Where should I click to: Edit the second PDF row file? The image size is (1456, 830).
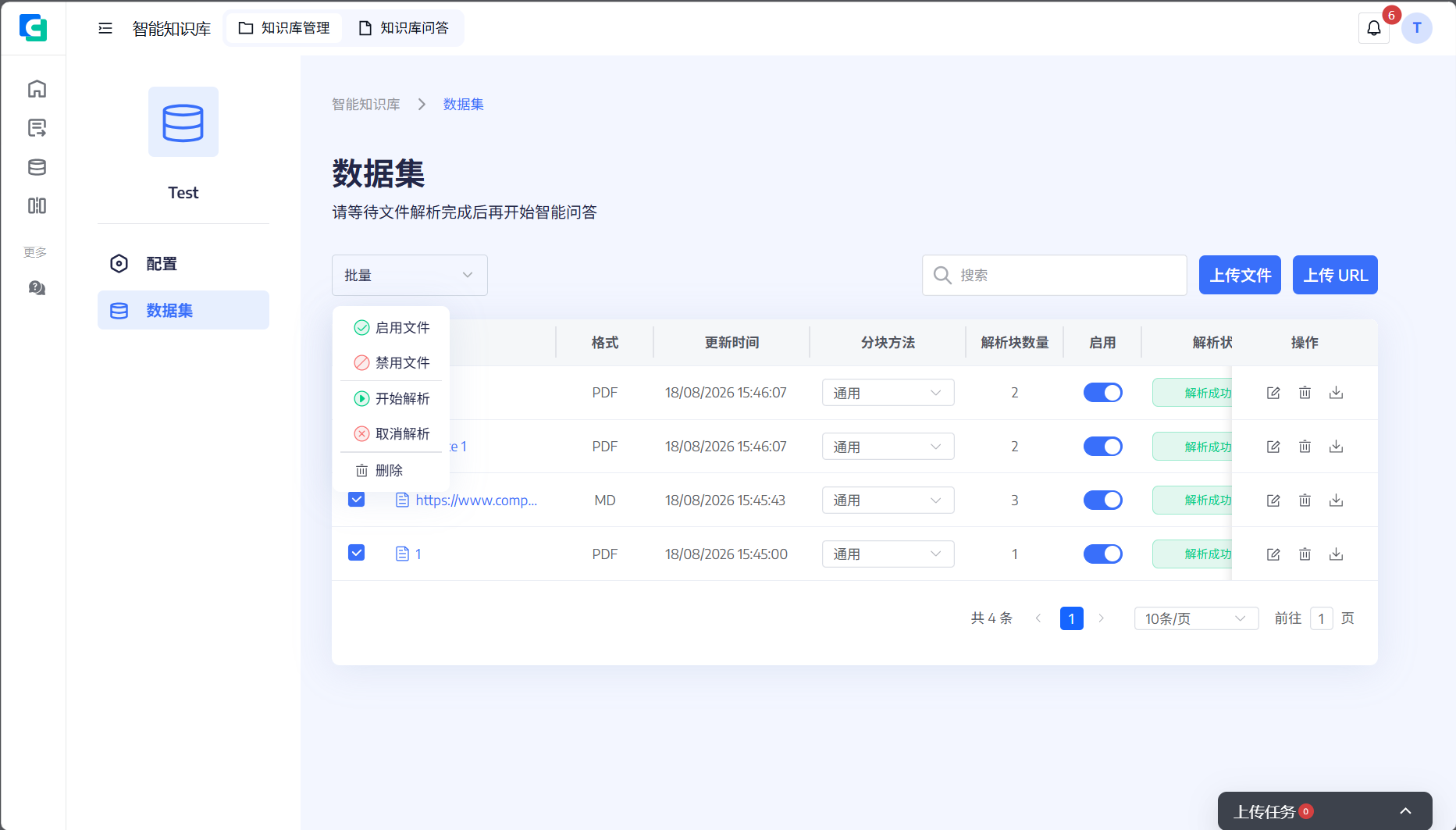[x=1273, y=447]
